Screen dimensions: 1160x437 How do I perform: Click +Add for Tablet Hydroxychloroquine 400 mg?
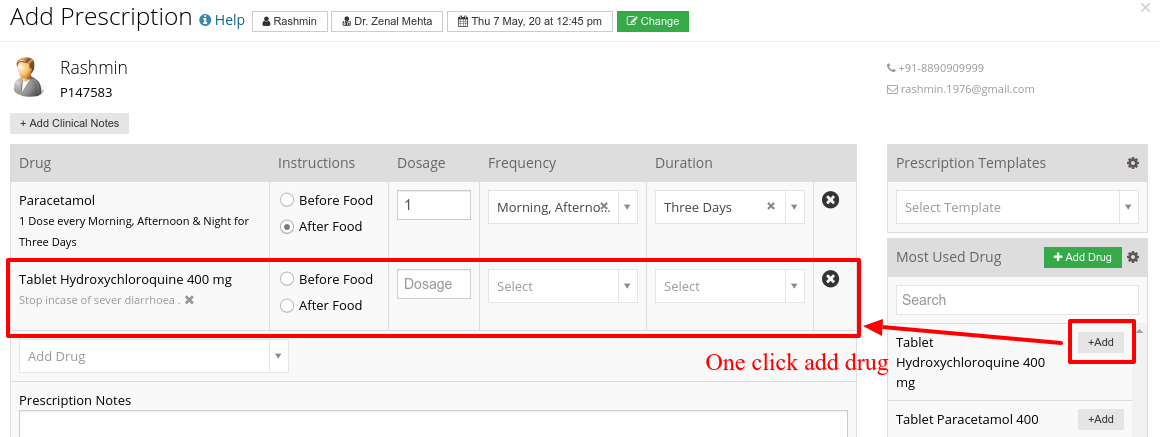(1101, 342)
